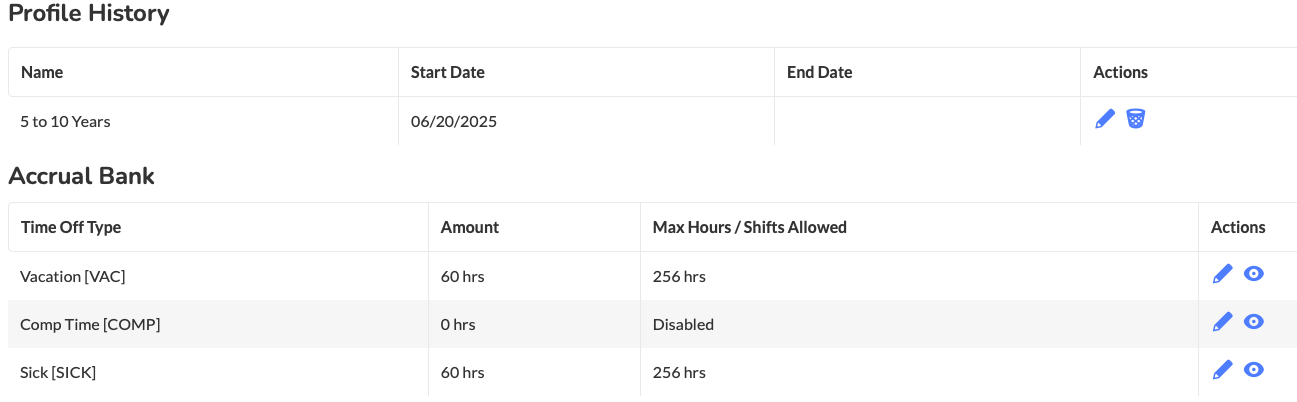
Task: Click Max Hours / Shifts Allowed header
Action: (x=750, y=227)
